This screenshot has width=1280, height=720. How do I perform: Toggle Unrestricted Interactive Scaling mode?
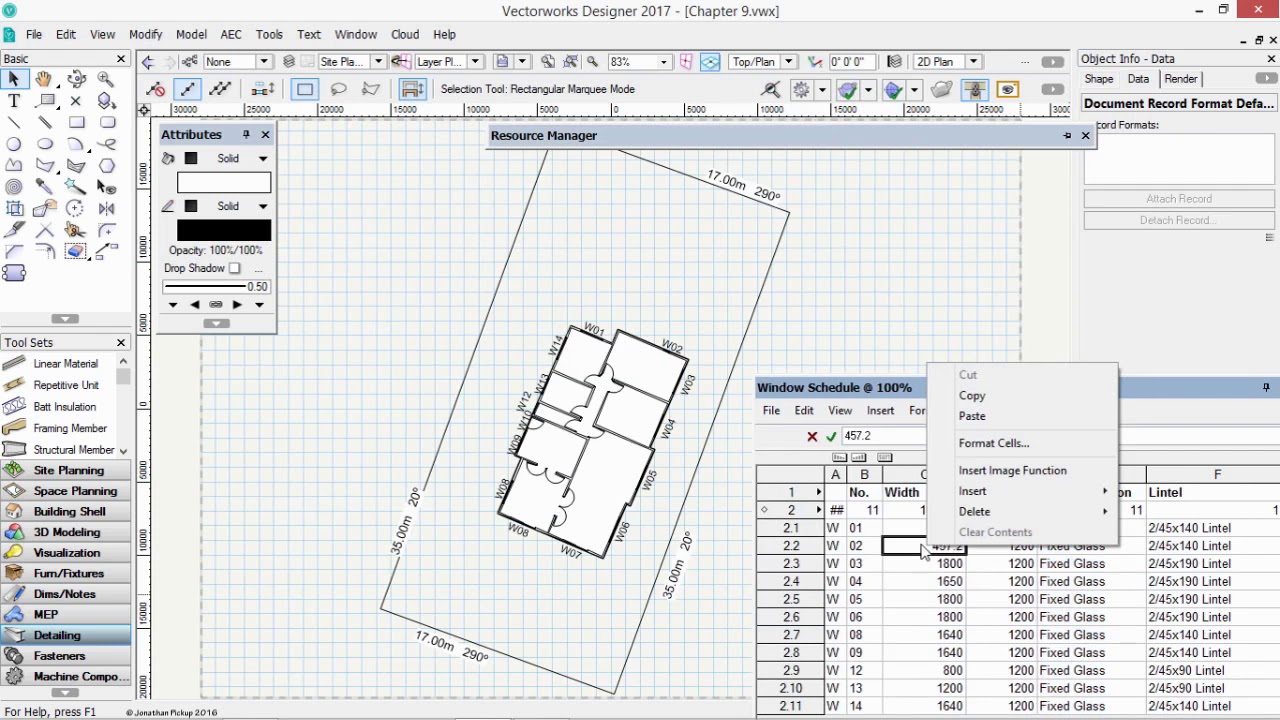(x=220, y=89)
